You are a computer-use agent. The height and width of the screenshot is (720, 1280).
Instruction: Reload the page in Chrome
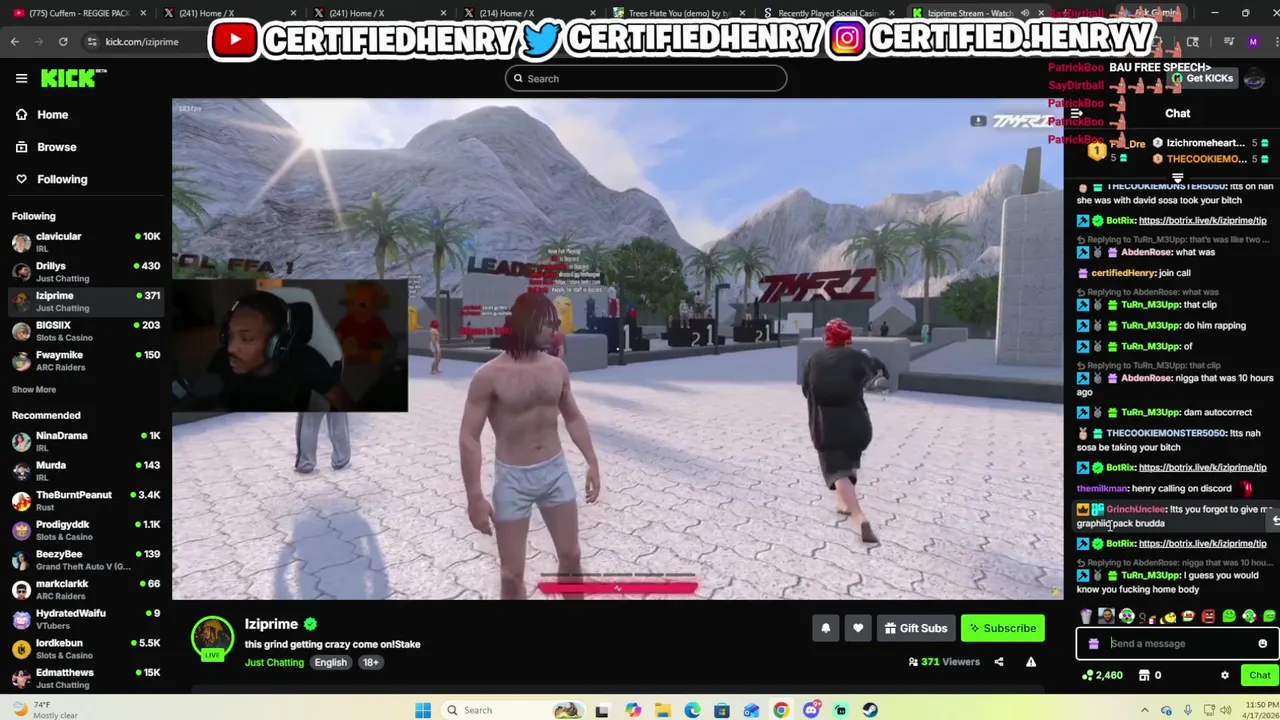pyautogui.click(x=63, y=41)
